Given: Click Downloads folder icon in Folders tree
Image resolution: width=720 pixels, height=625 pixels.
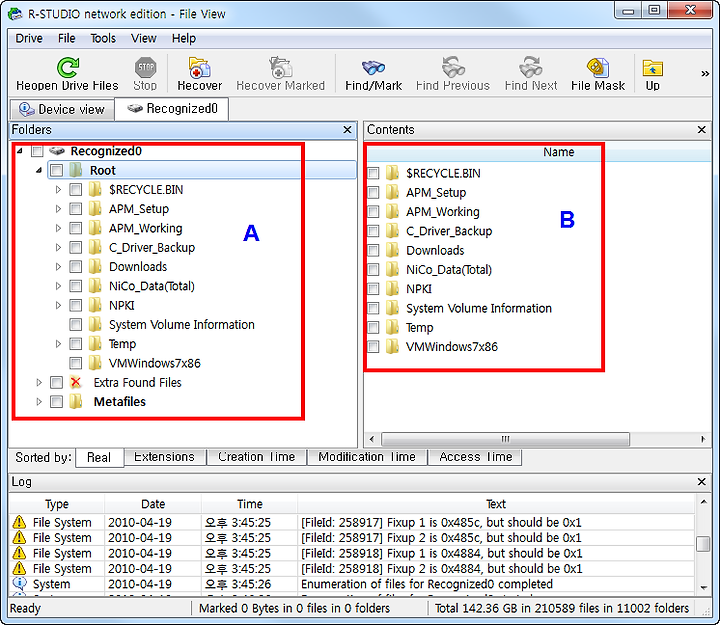Looking at the screenshot, I should pyautogui.click(x=95, y=266).
